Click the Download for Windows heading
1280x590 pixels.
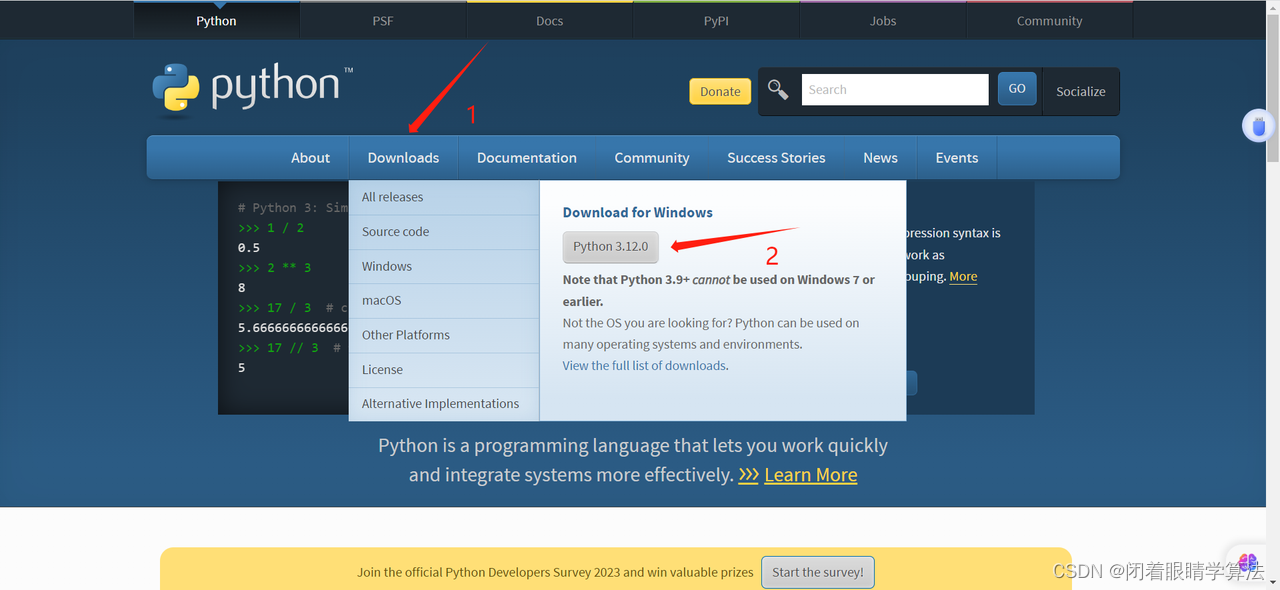pyautogui.click(x=638, y=212)
